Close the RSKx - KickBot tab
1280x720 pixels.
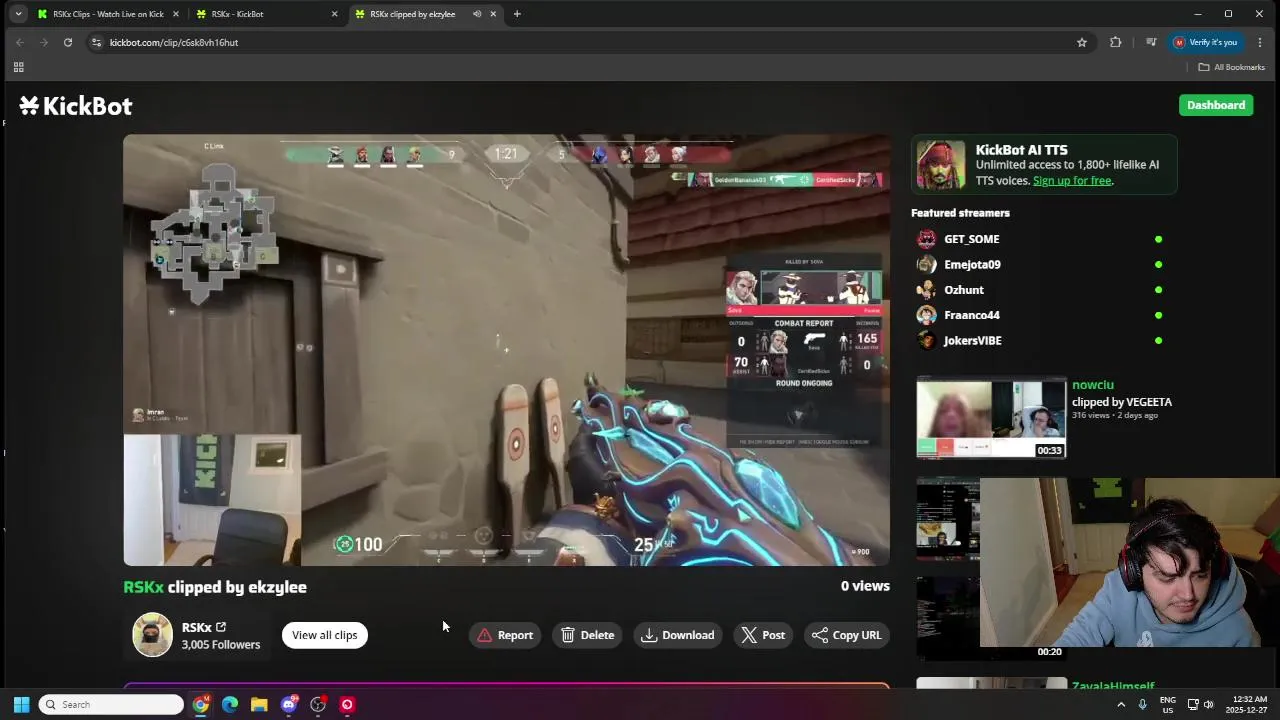click(334, 14)
